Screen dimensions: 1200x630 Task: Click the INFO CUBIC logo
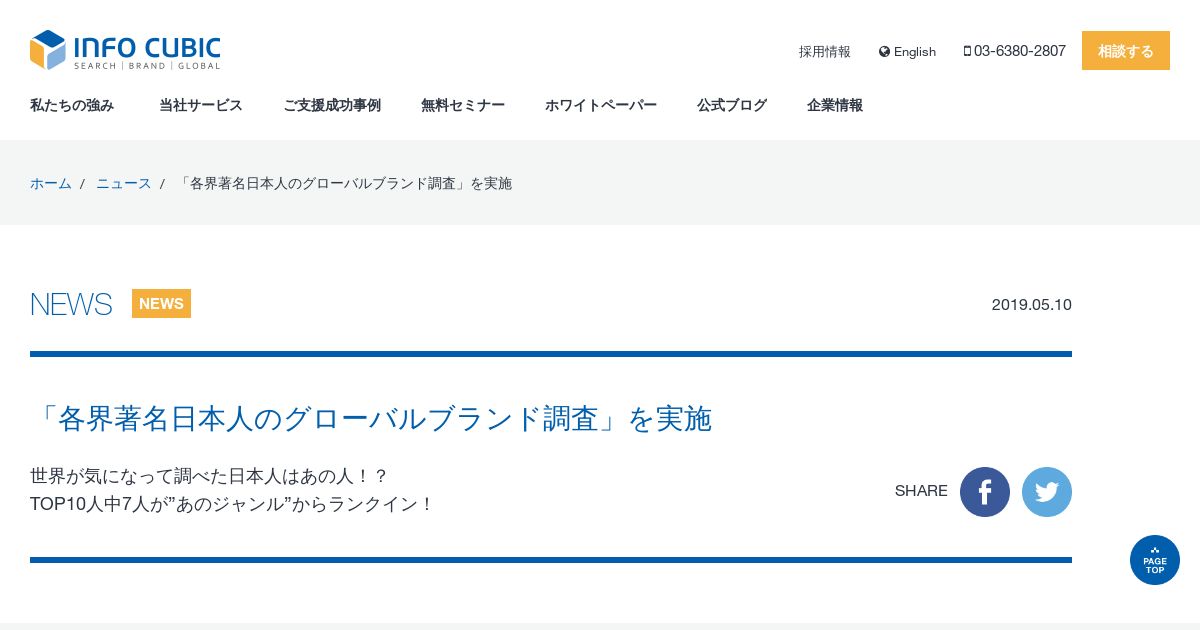[x=125, y=50]
